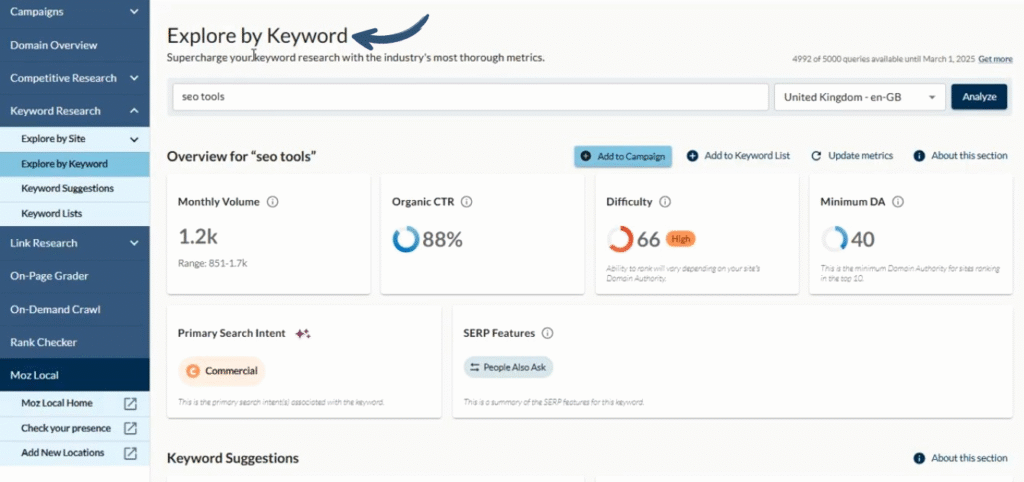Click the Difficulty info icon
The width and height of the screenshot is (1024, 482).
(x=665, y=202)
